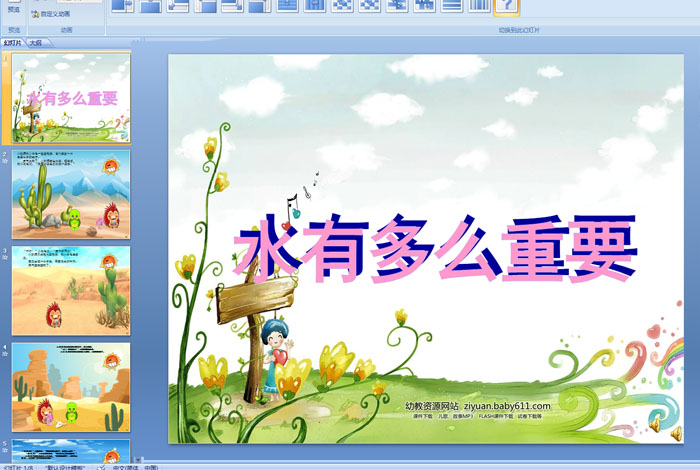Switch to the 大纲 outline tab
The width and height of the screenshot is (700, 470).
[36, 43]
